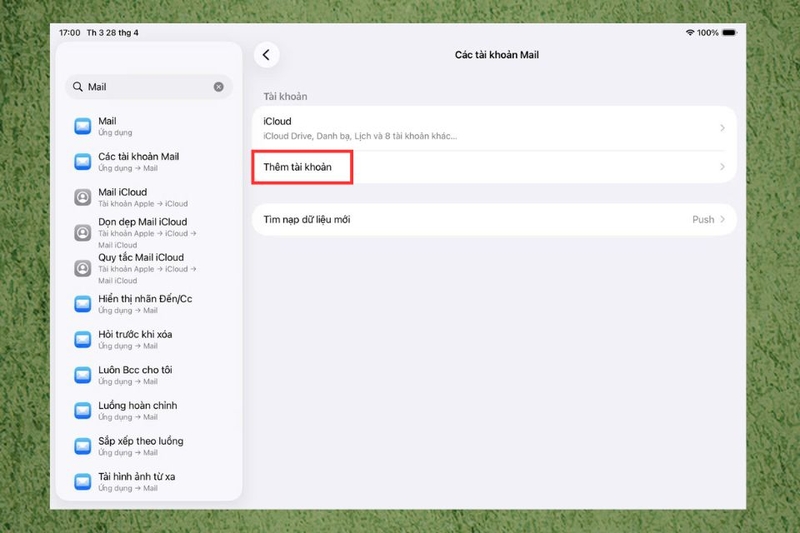Click the battery status icon
Image resolution: width=800 pixels, height=533 pixels.
click(730, 33)
